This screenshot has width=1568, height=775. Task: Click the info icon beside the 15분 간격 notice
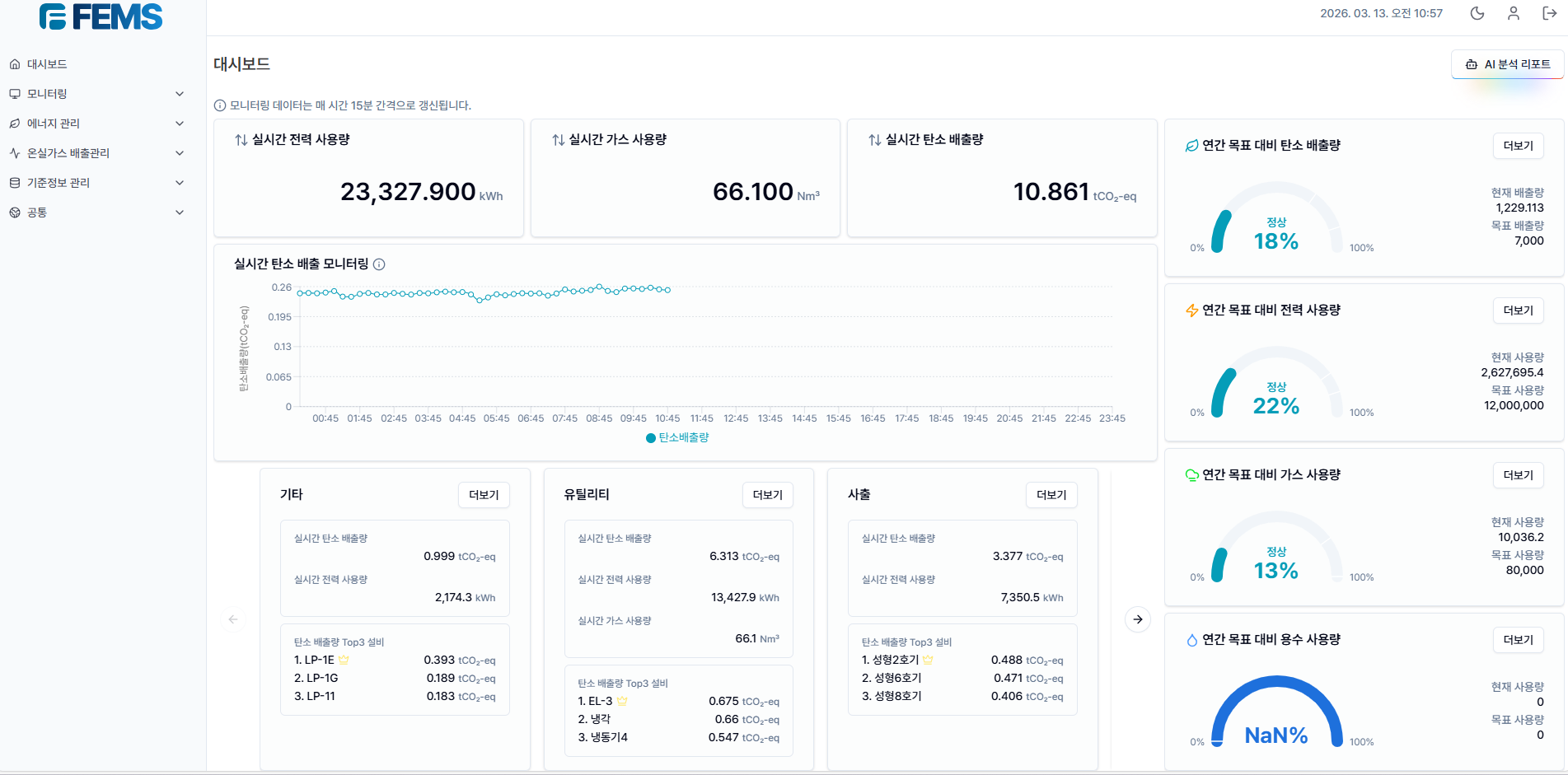tap(219, 105)
